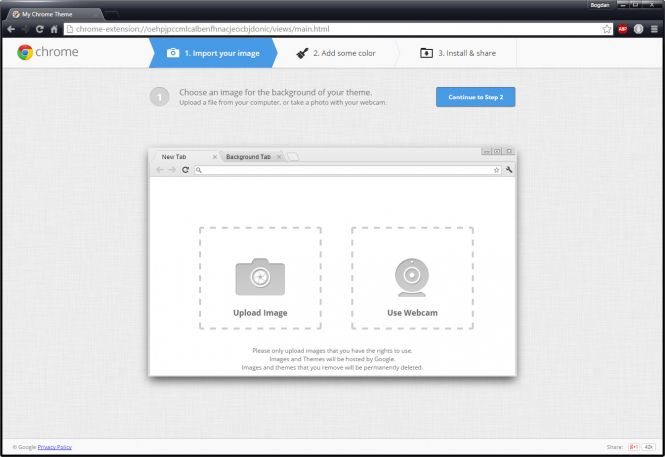665x457 pixels.
Task: Click the Chrome logo in header
Action: tap(47, 52)
